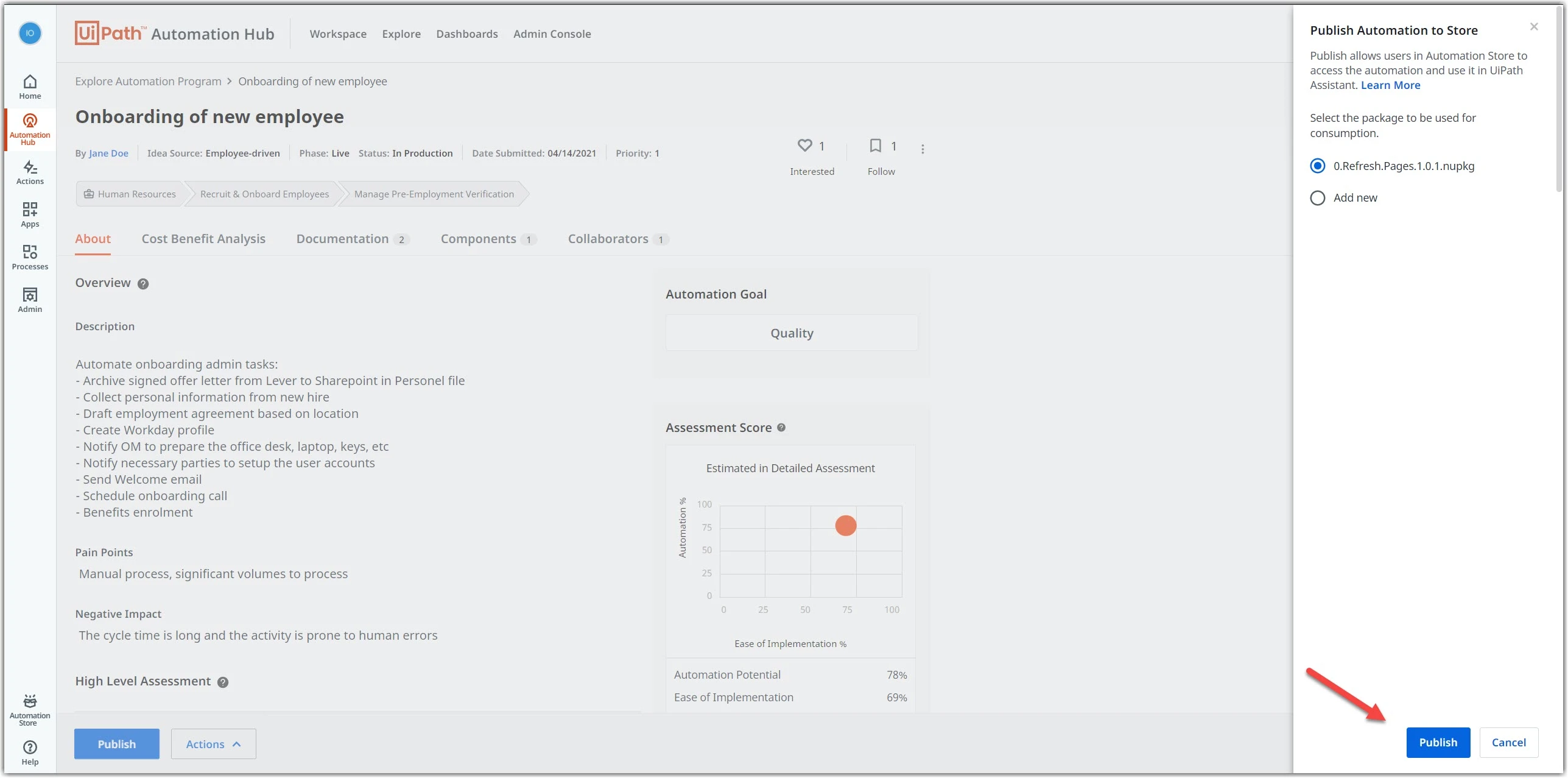Screen dimensions: 1568x778
Task: Show help for High Level Assessment
Action: point(223,682)
